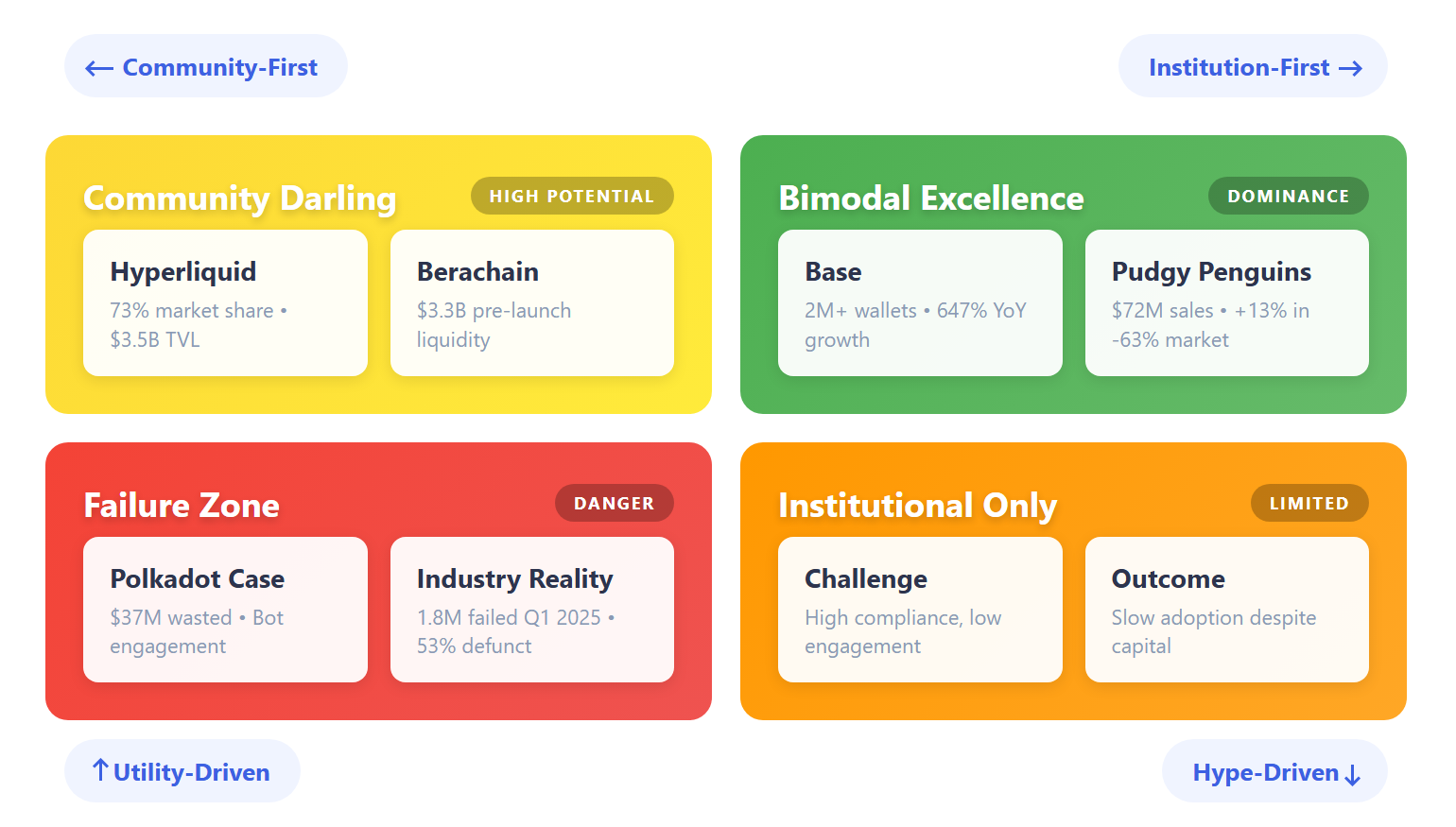The width and height of the screenshot is (1456, 827).
Task: Select the Utility-Driven axis pill
Action: pos(182,772)
